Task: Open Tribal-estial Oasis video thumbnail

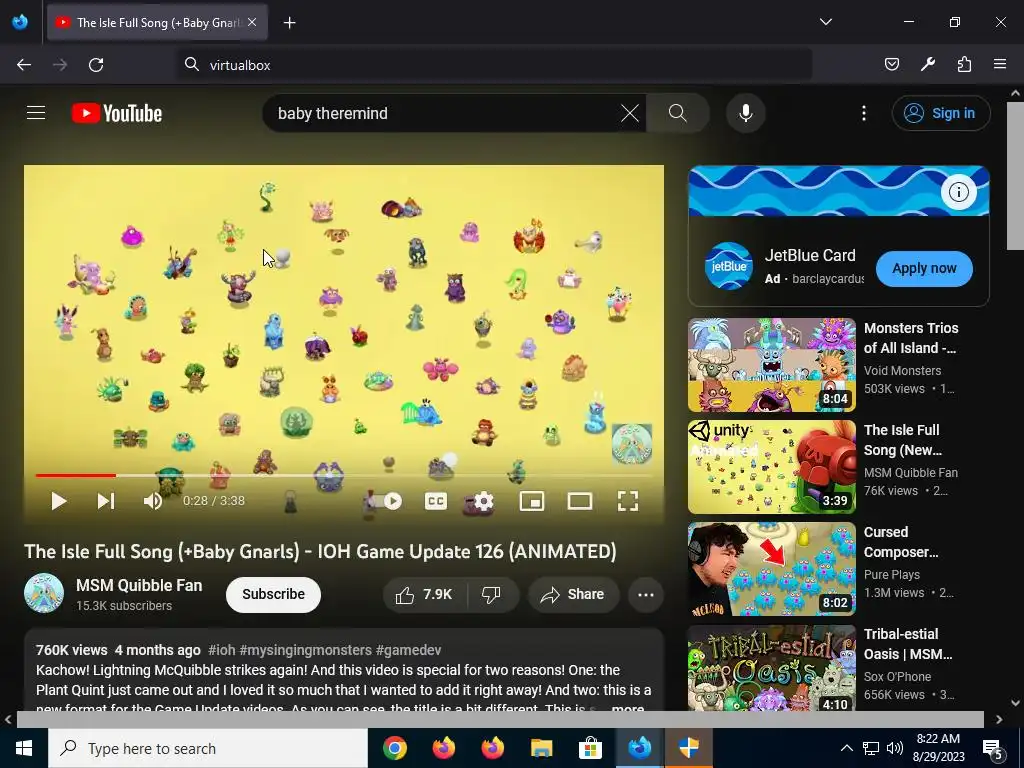Action: (x=771, y=667)
